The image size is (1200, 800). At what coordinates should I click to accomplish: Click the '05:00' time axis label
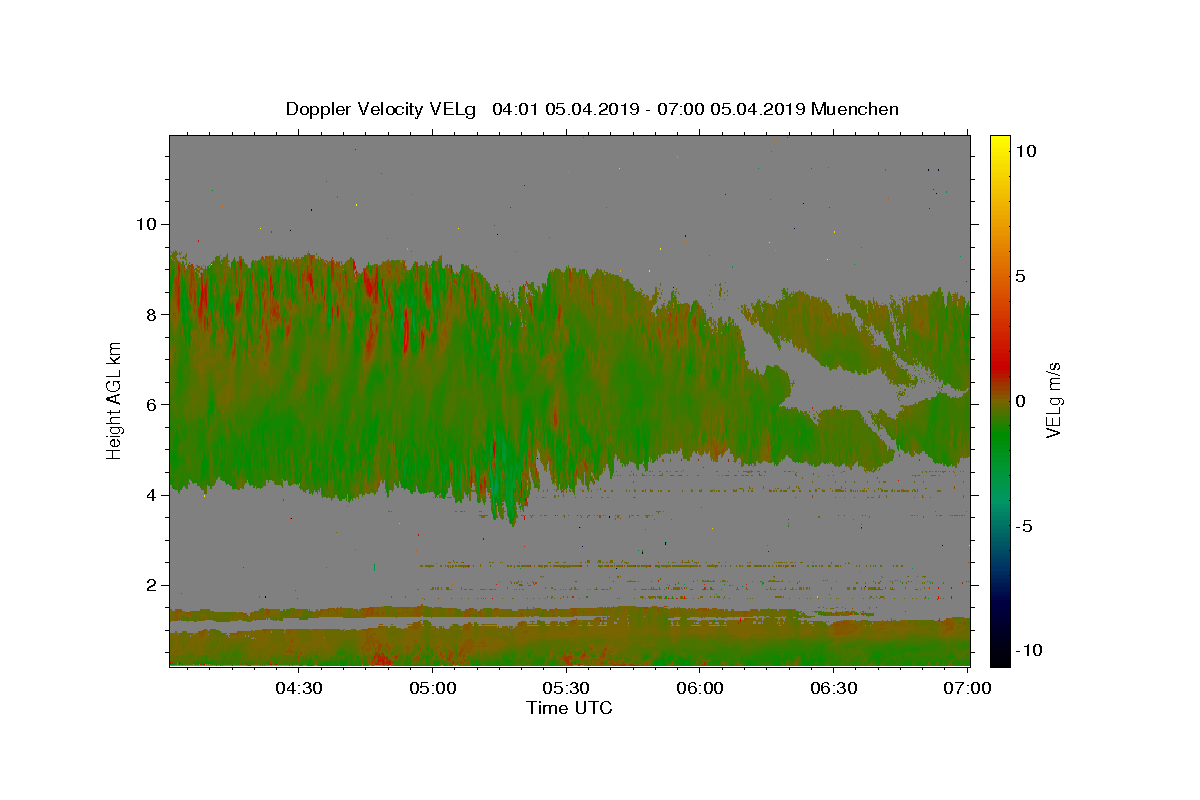coord(432,688)
